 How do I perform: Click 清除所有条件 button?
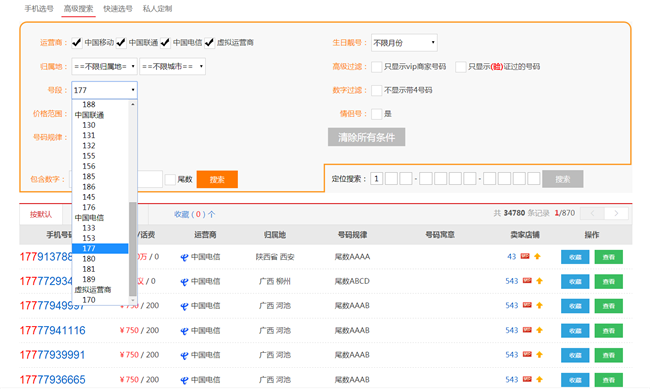(366, 137)
